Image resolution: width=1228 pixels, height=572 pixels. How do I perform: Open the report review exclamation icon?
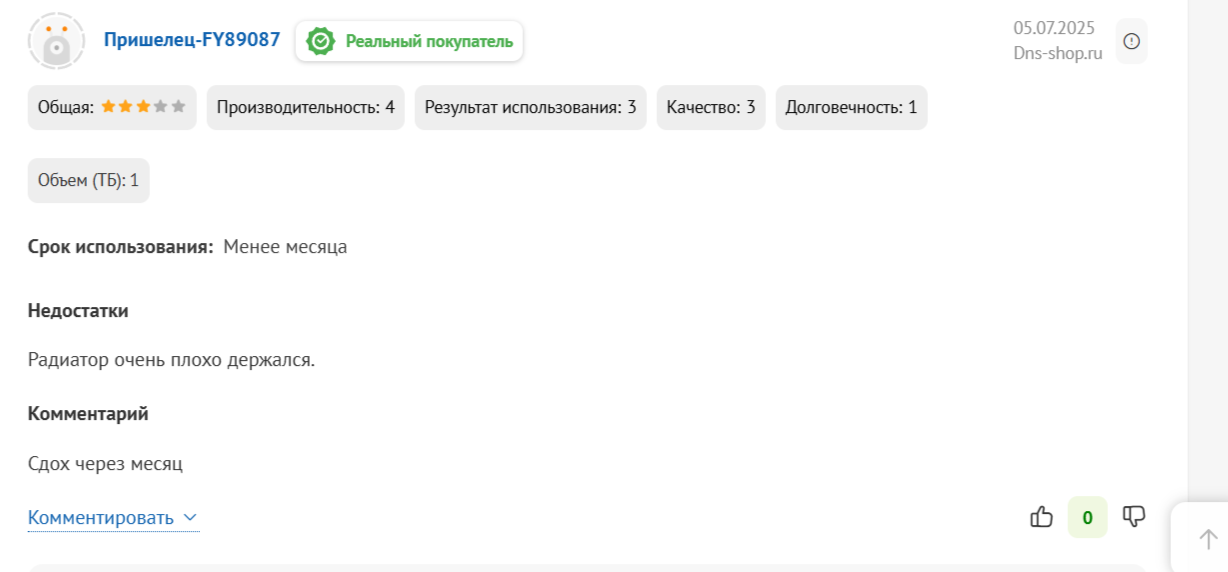pyautogui.click(x=1131, y=41)
